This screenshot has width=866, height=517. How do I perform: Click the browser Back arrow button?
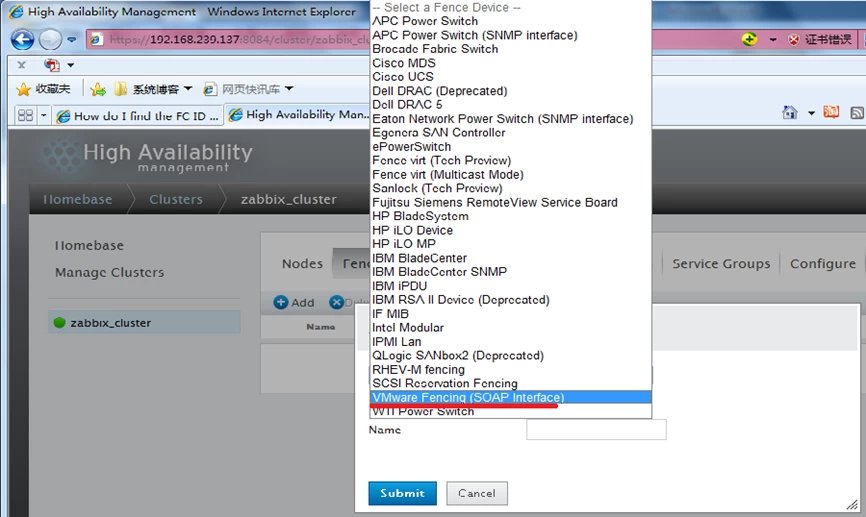coord(23,39)
